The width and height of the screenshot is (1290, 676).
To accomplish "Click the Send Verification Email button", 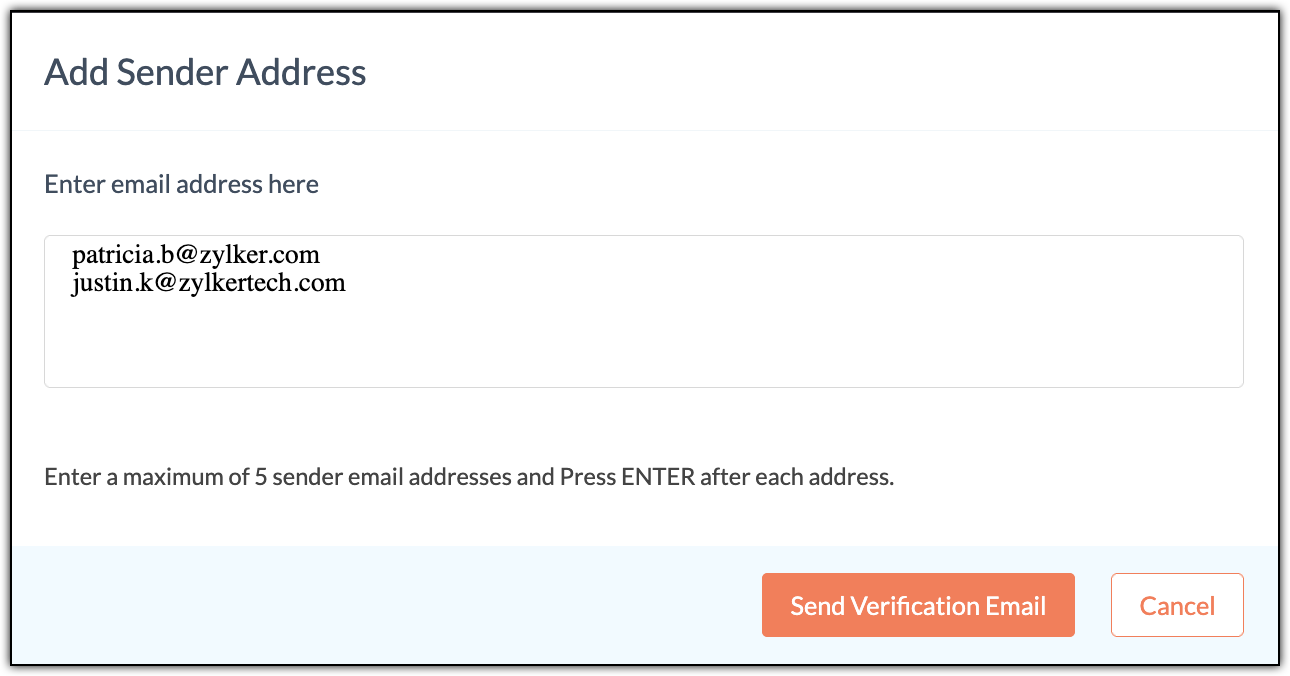I will click(918, 605).
